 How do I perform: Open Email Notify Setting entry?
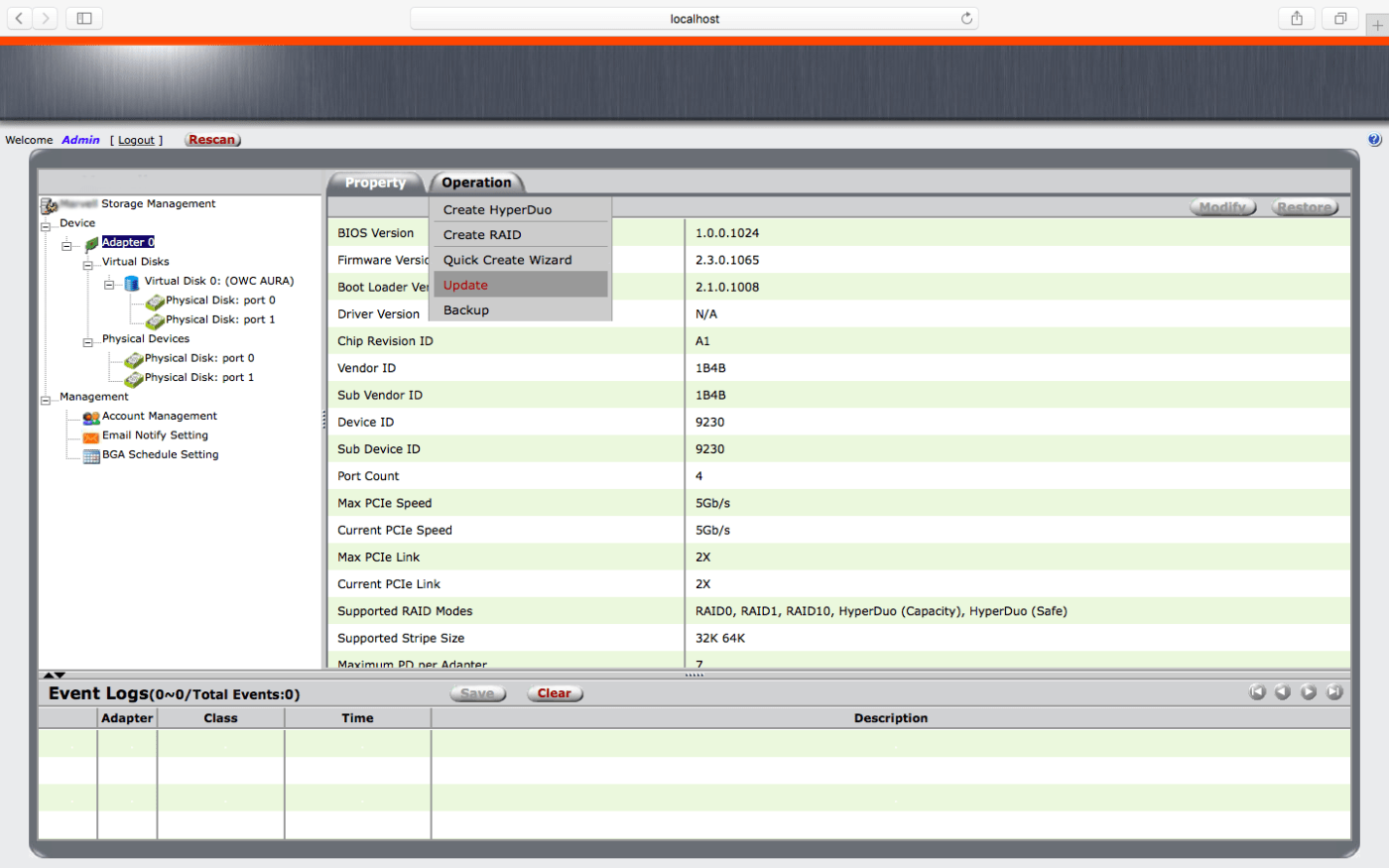tap(155, 434)
